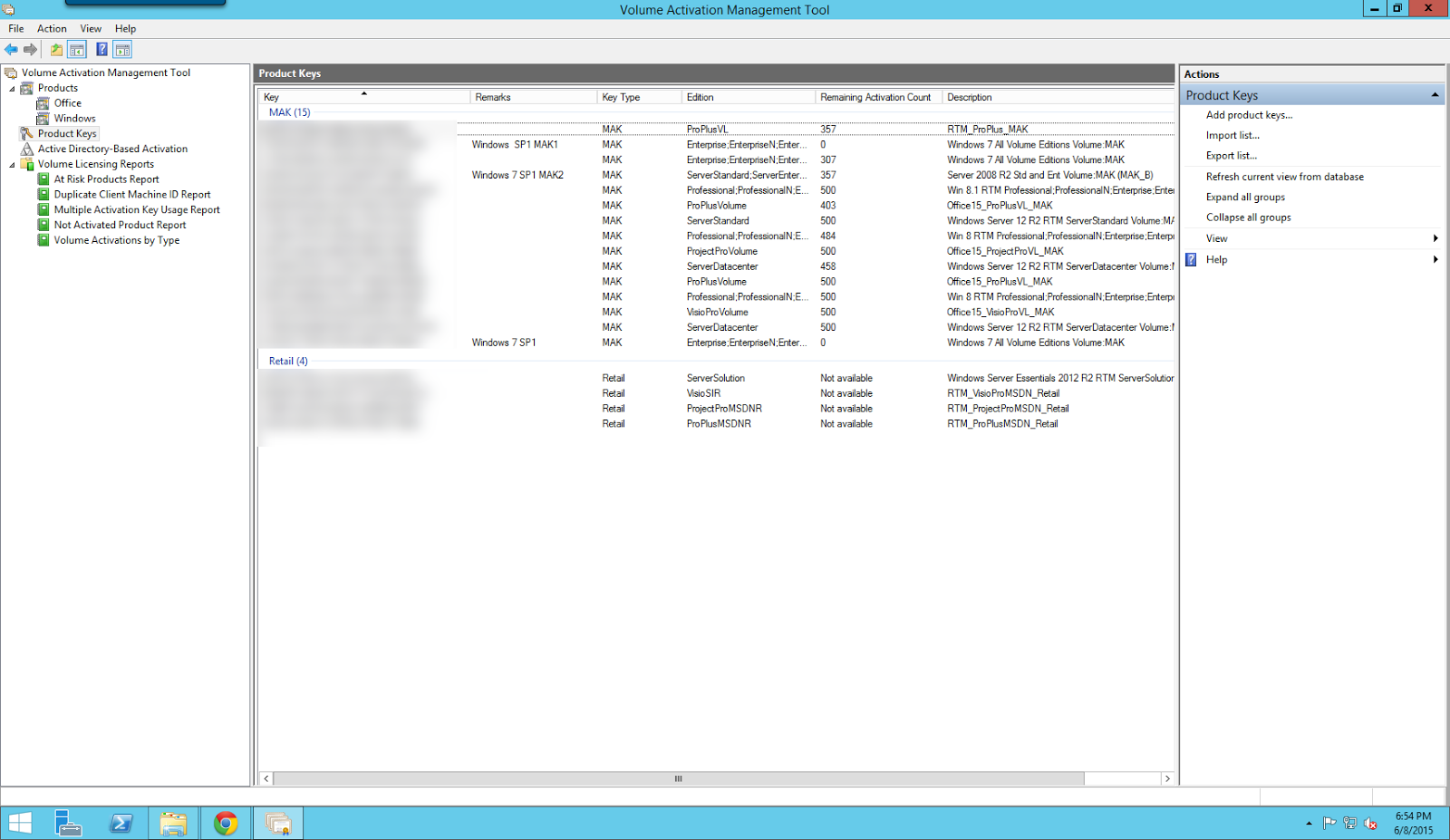1450x840 pixels.
Task: Click the Volume Licensing Reports folder icon
Action: (27, 164)
